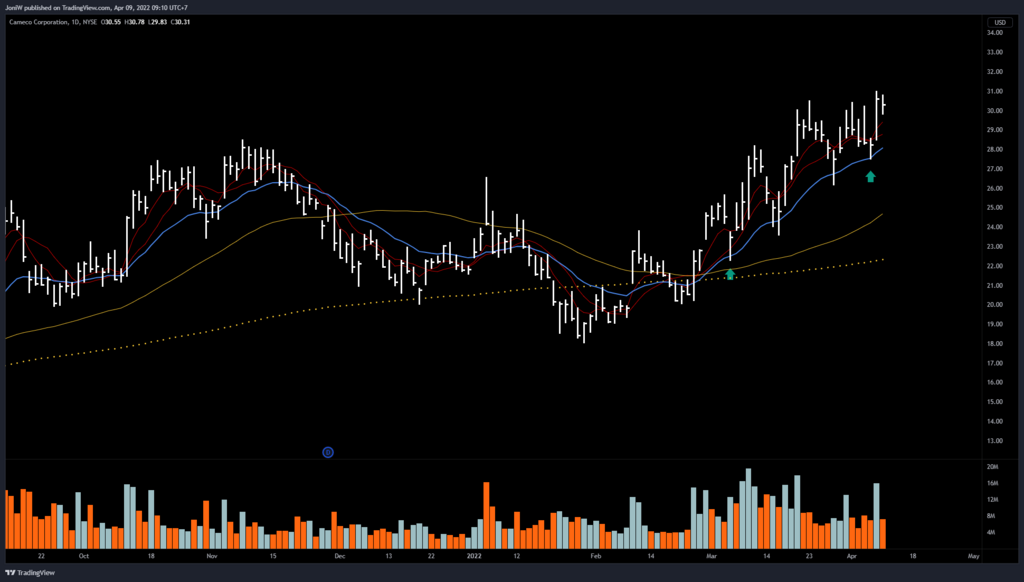Click the 34.00 price scale label
This screenshot has height=582, width=1024.
[995, 33]
